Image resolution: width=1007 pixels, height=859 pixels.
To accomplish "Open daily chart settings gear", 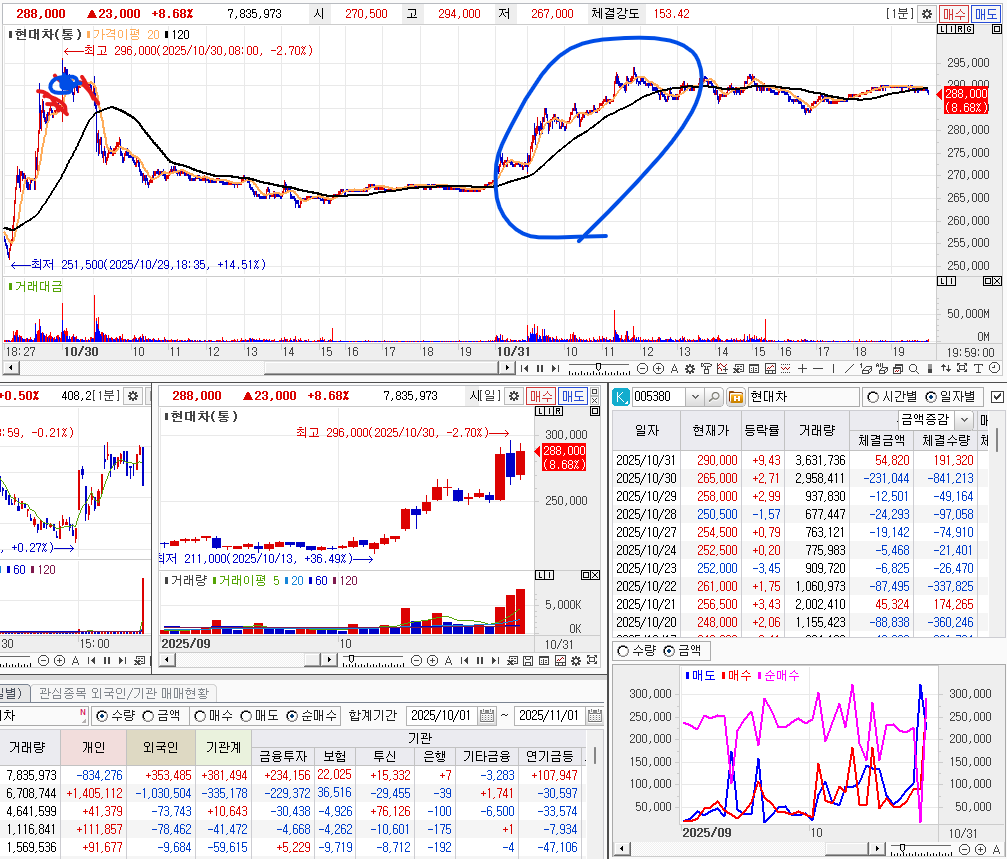I will (x=514, y=396).
